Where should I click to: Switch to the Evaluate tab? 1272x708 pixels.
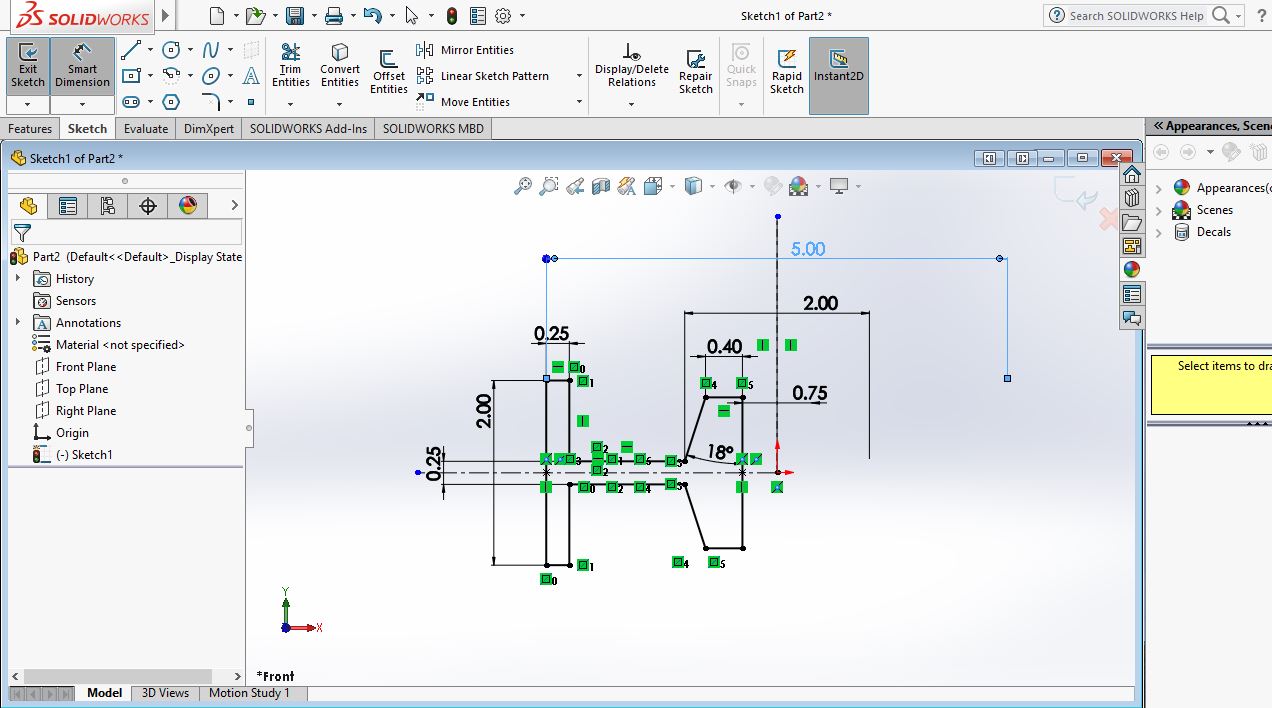(x=146, y=129)
